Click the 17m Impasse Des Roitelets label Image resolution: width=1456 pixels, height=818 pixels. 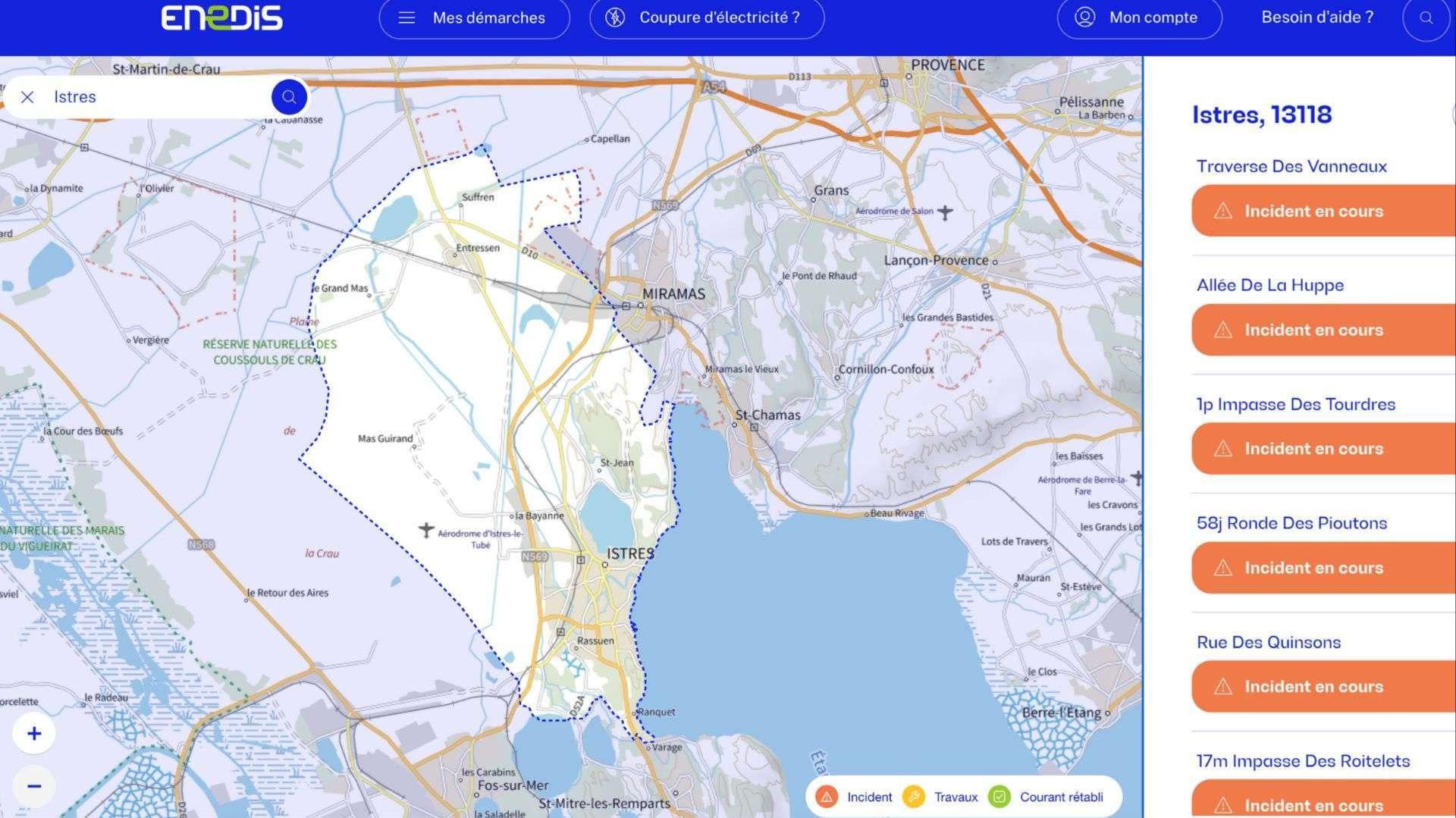click(1303, 761)
